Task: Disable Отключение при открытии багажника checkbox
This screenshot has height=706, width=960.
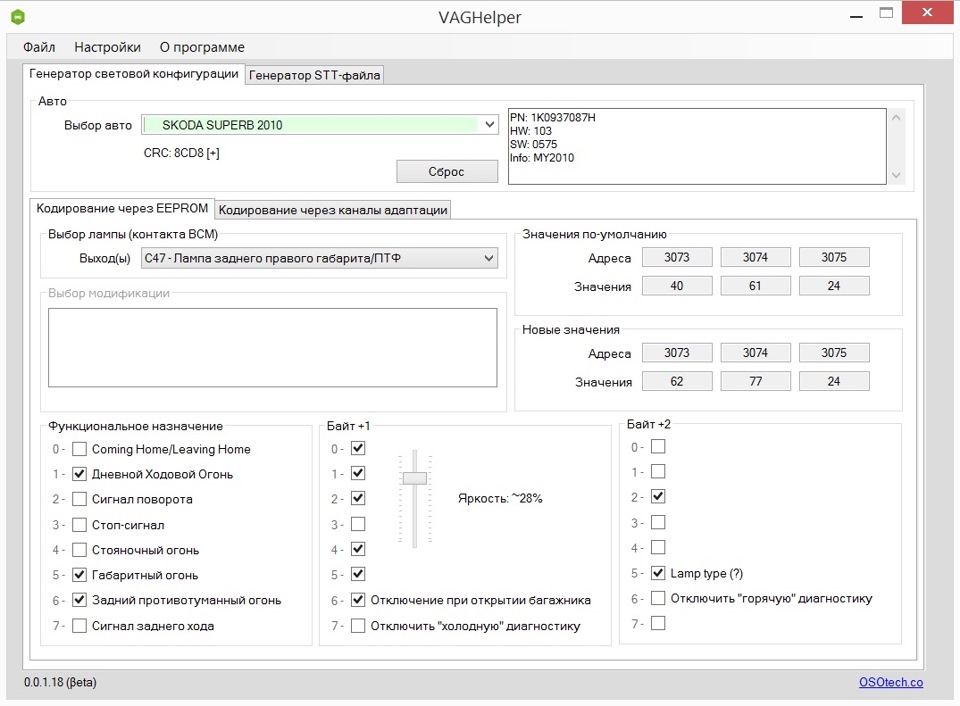Action: pos(358,600)
